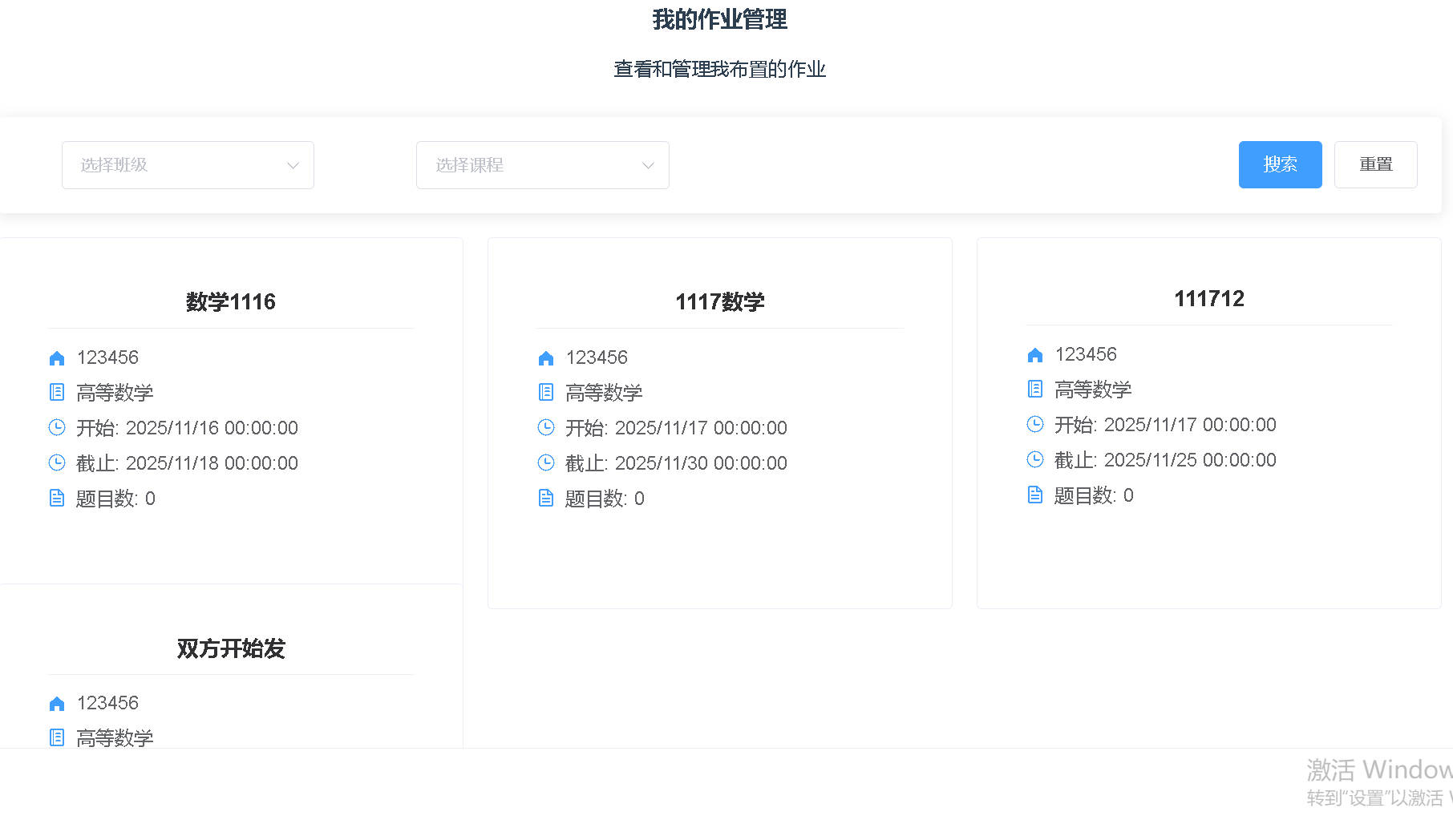Click the question count document icon in 1117数学 card
1453x840 pixels.
(x=546, y=498)
